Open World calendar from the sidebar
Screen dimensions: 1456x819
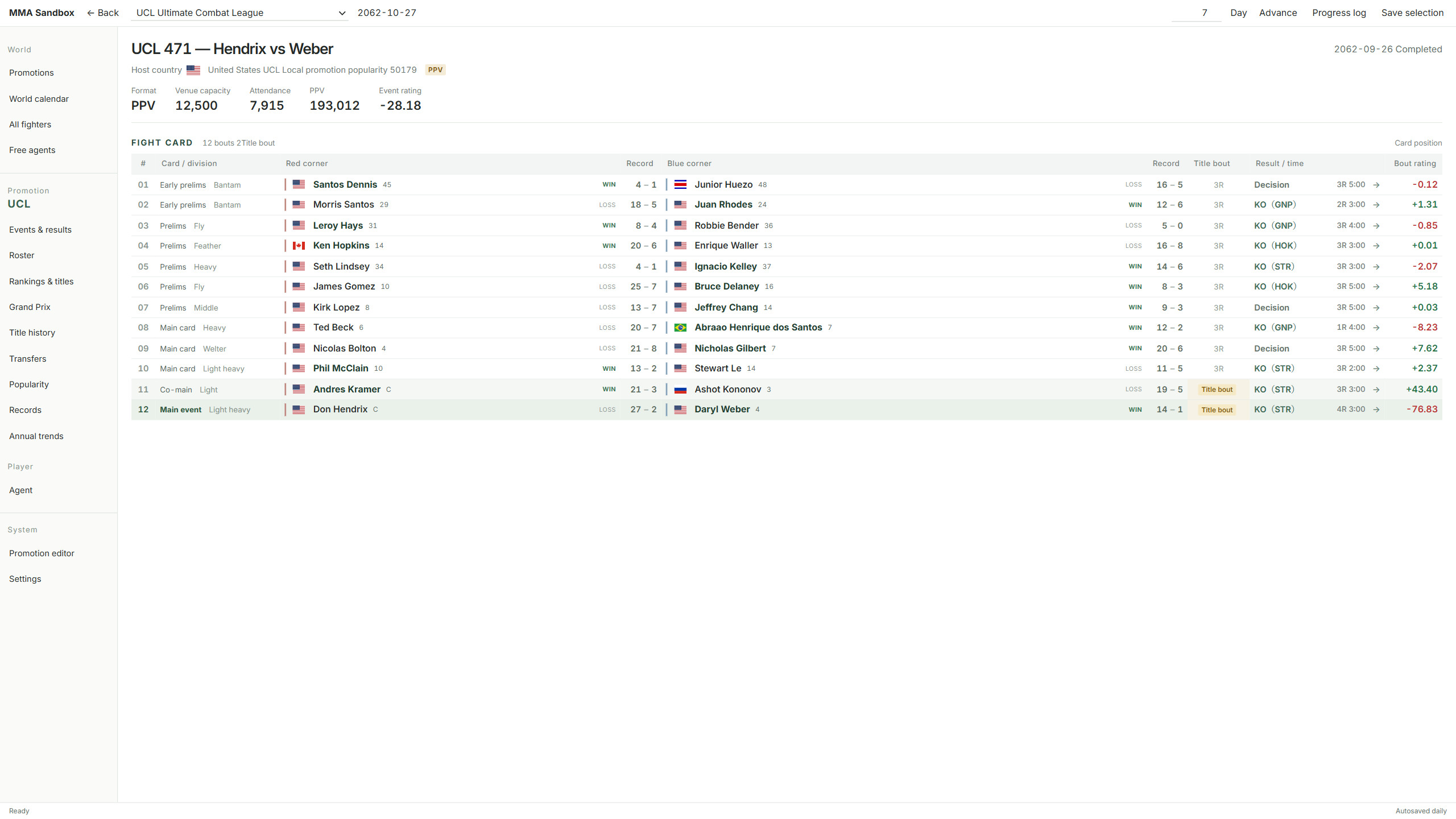[x=39, y=99]
